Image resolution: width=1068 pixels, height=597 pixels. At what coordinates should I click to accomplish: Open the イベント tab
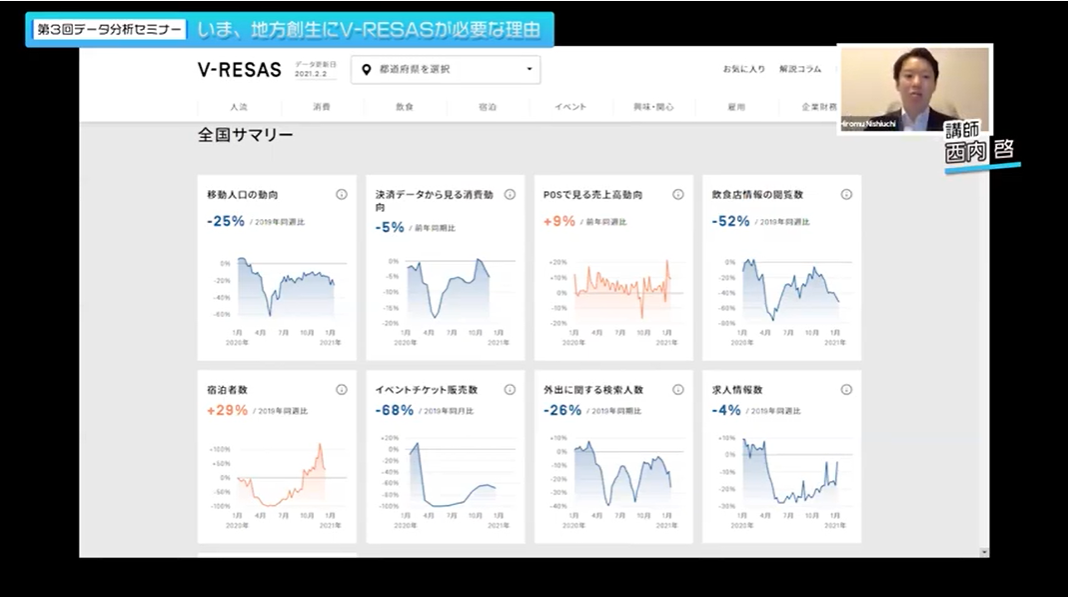570,107
